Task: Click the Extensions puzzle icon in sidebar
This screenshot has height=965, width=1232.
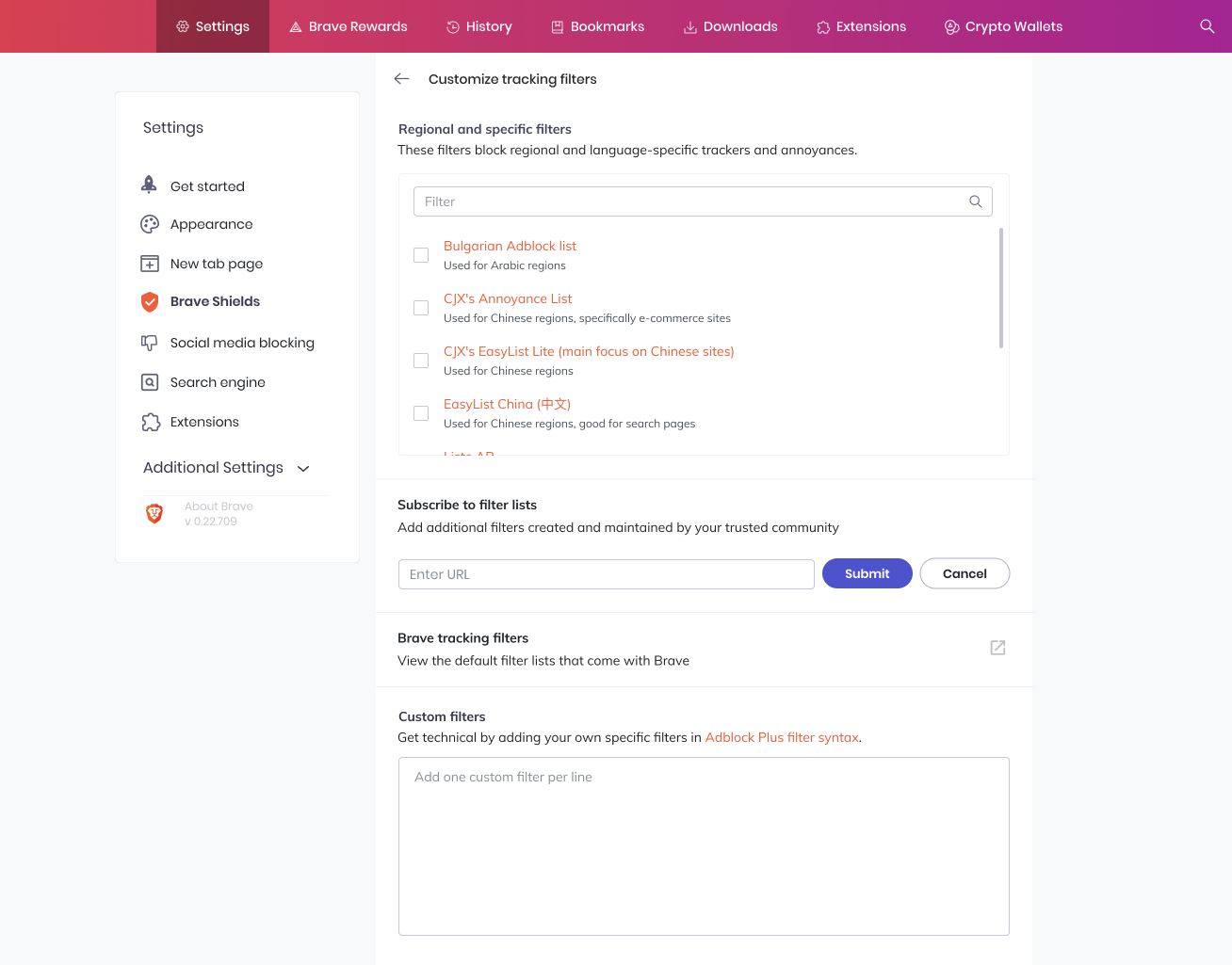Action: (151, 422)
